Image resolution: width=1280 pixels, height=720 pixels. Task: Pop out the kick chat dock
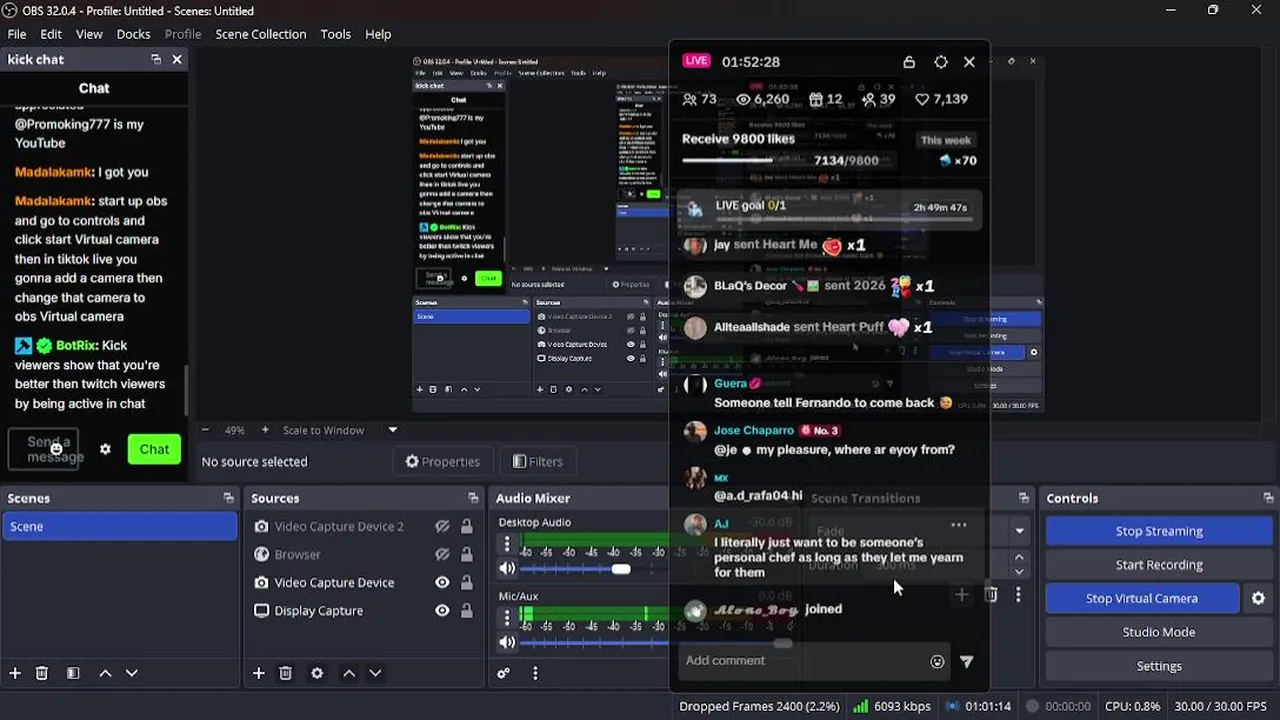click(x=156, y=59)
